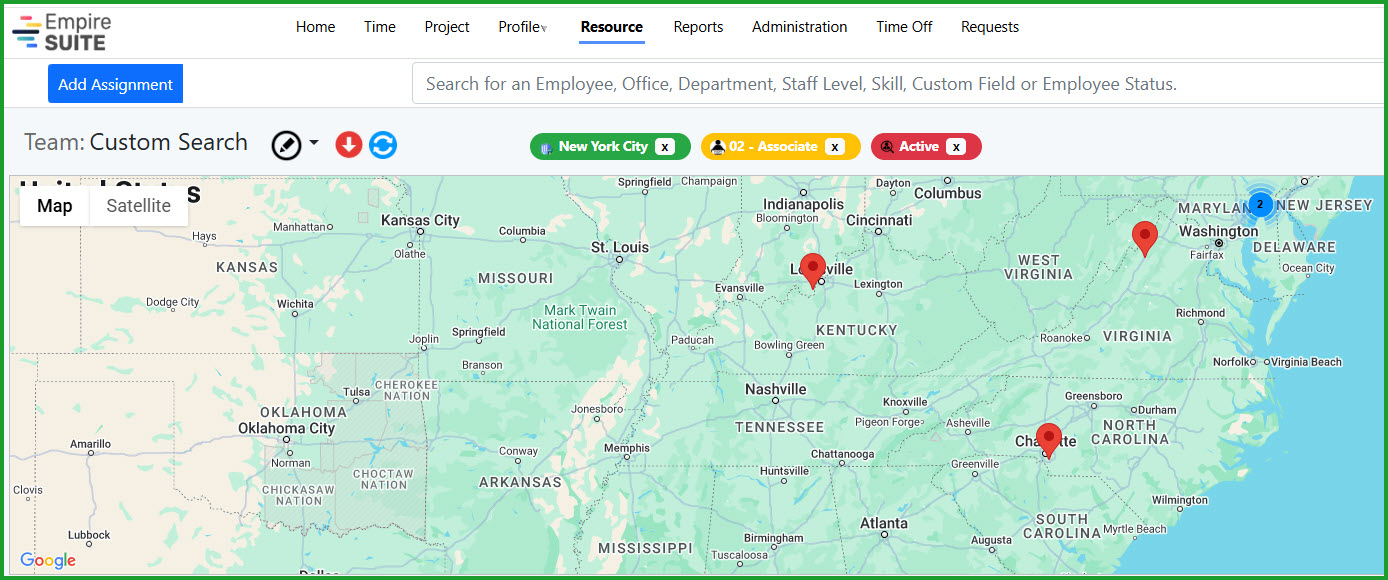Click the Cincinnati map label
Image resolution: width=1388 pixels, height=580 pixels.
click(880, 220)
